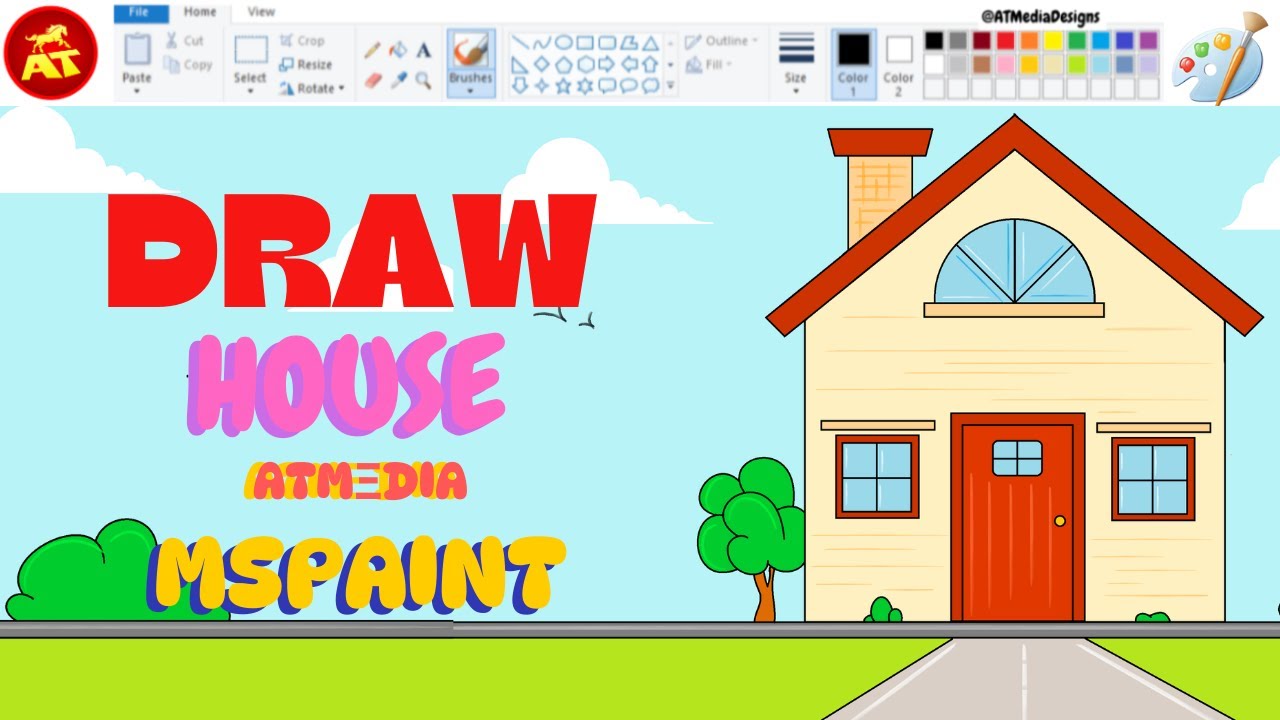Image resolution: width=1280 pixels, height=720 pixels.
Task: Open the Paste dropdown arrow
Action: coord(137,91)
